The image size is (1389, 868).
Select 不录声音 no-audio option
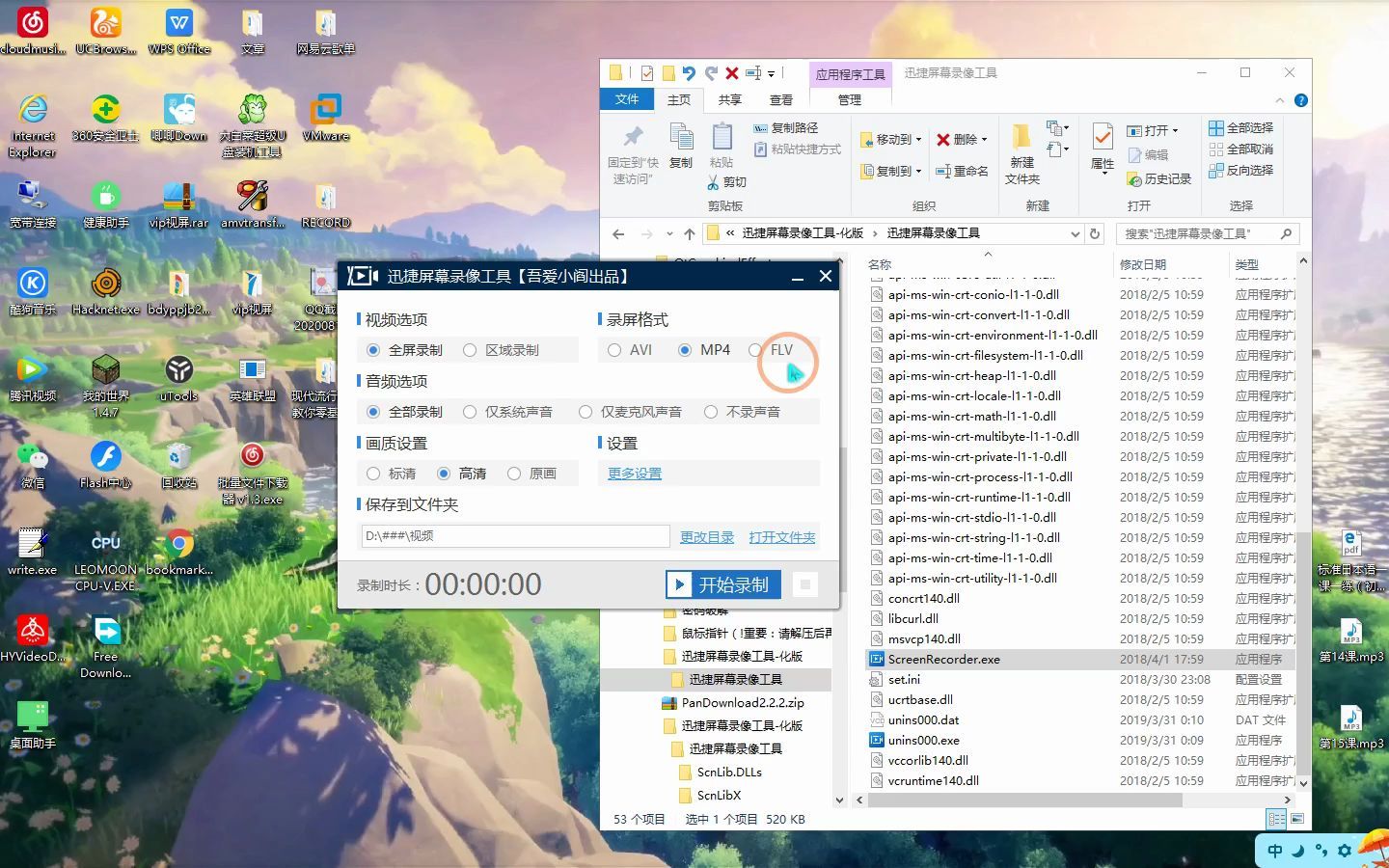[x=743, y=412]
